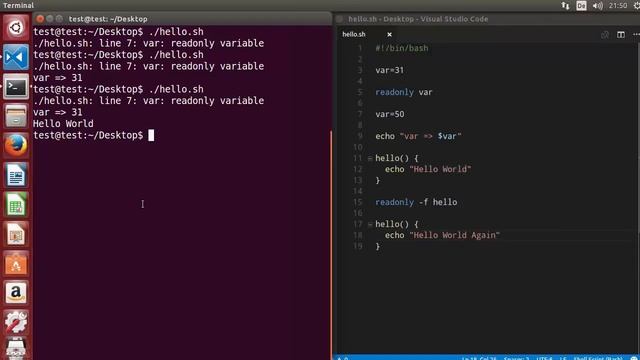Collapse the first hello() function fold
640x360 pixels.
point(370,158)
